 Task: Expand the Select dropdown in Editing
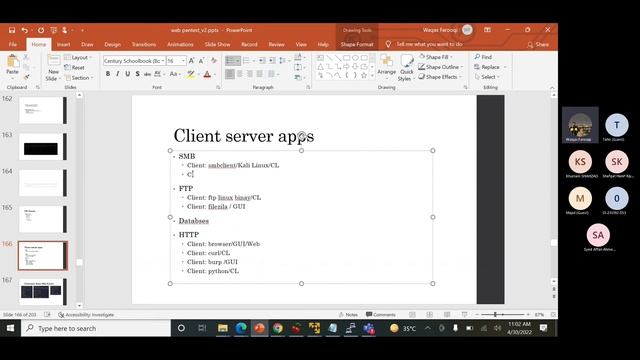point(487,77)
